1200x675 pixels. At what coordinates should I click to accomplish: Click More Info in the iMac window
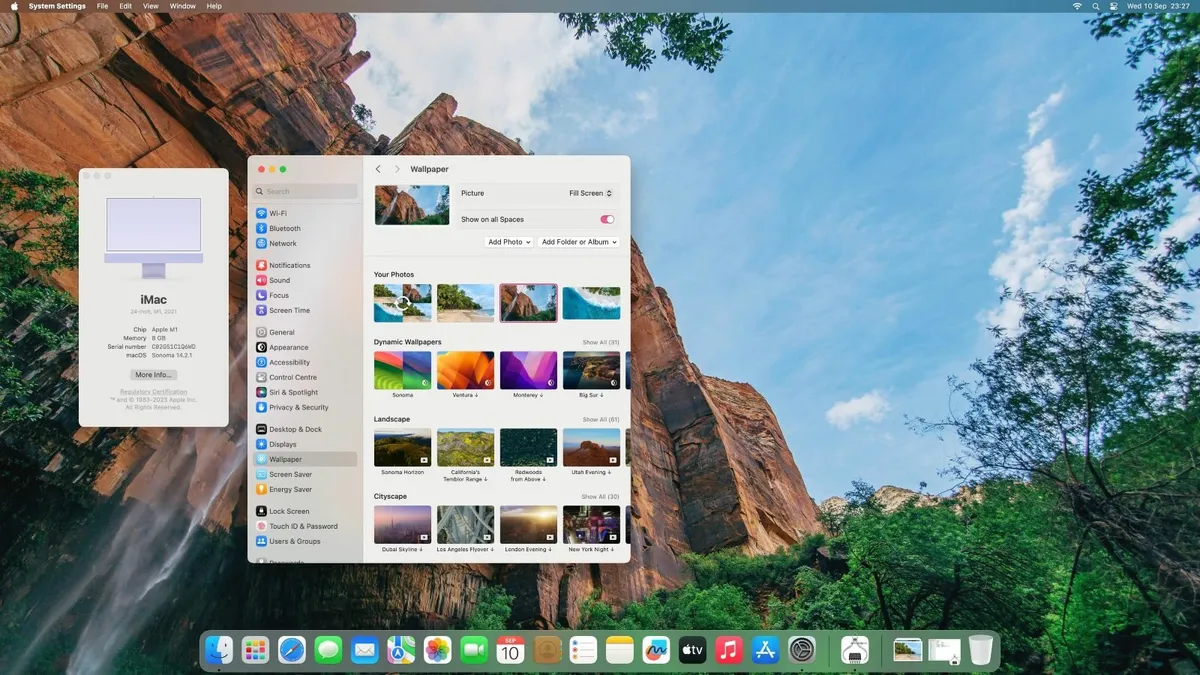[x=153, y=375]
